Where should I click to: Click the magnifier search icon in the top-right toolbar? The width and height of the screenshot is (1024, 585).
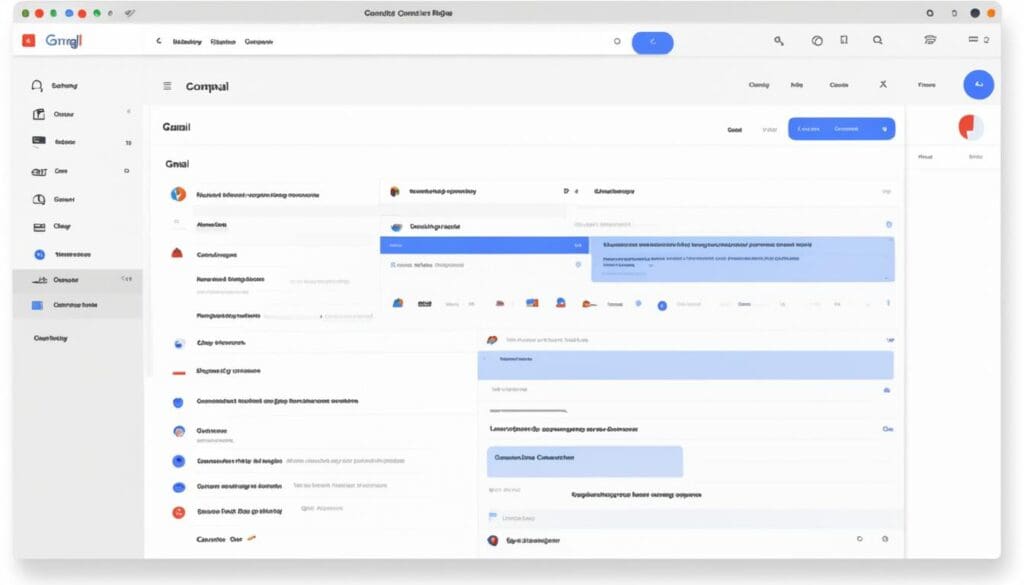[877, 41]
